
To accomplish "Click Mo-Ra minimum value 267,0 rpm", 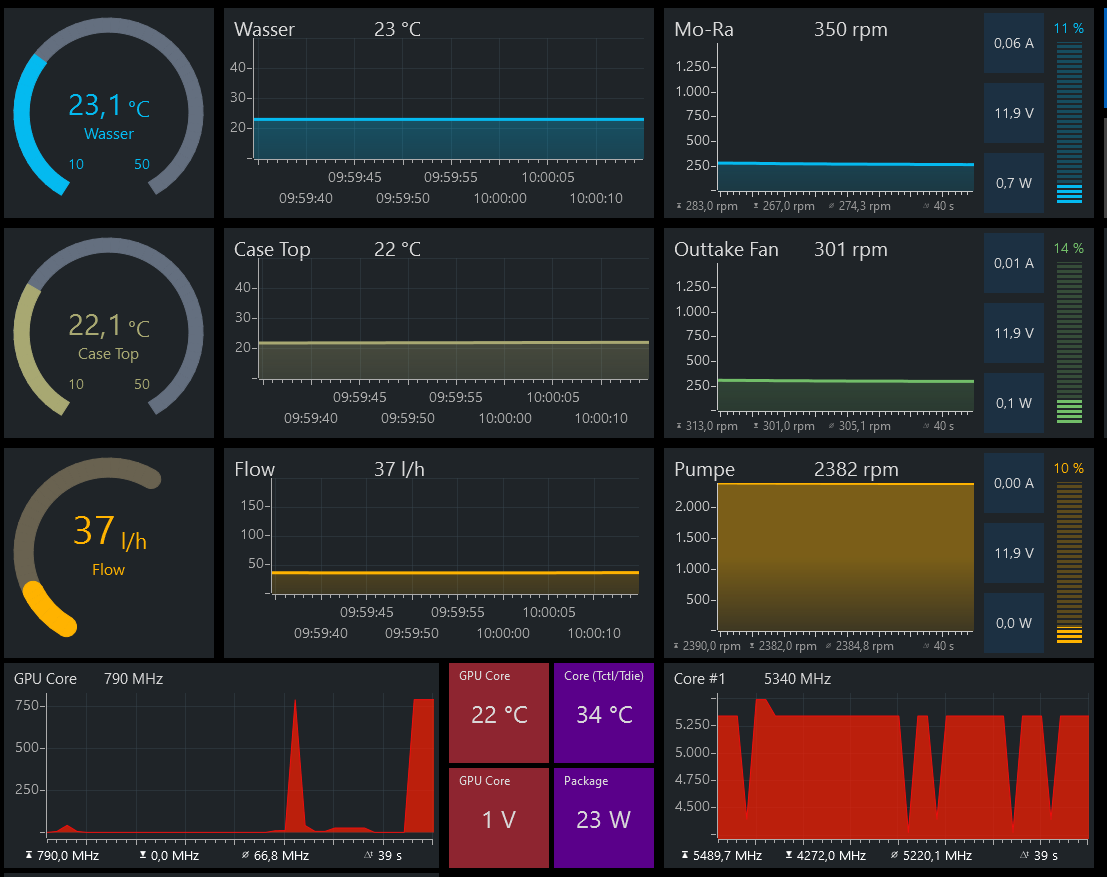I will point(784,206).
